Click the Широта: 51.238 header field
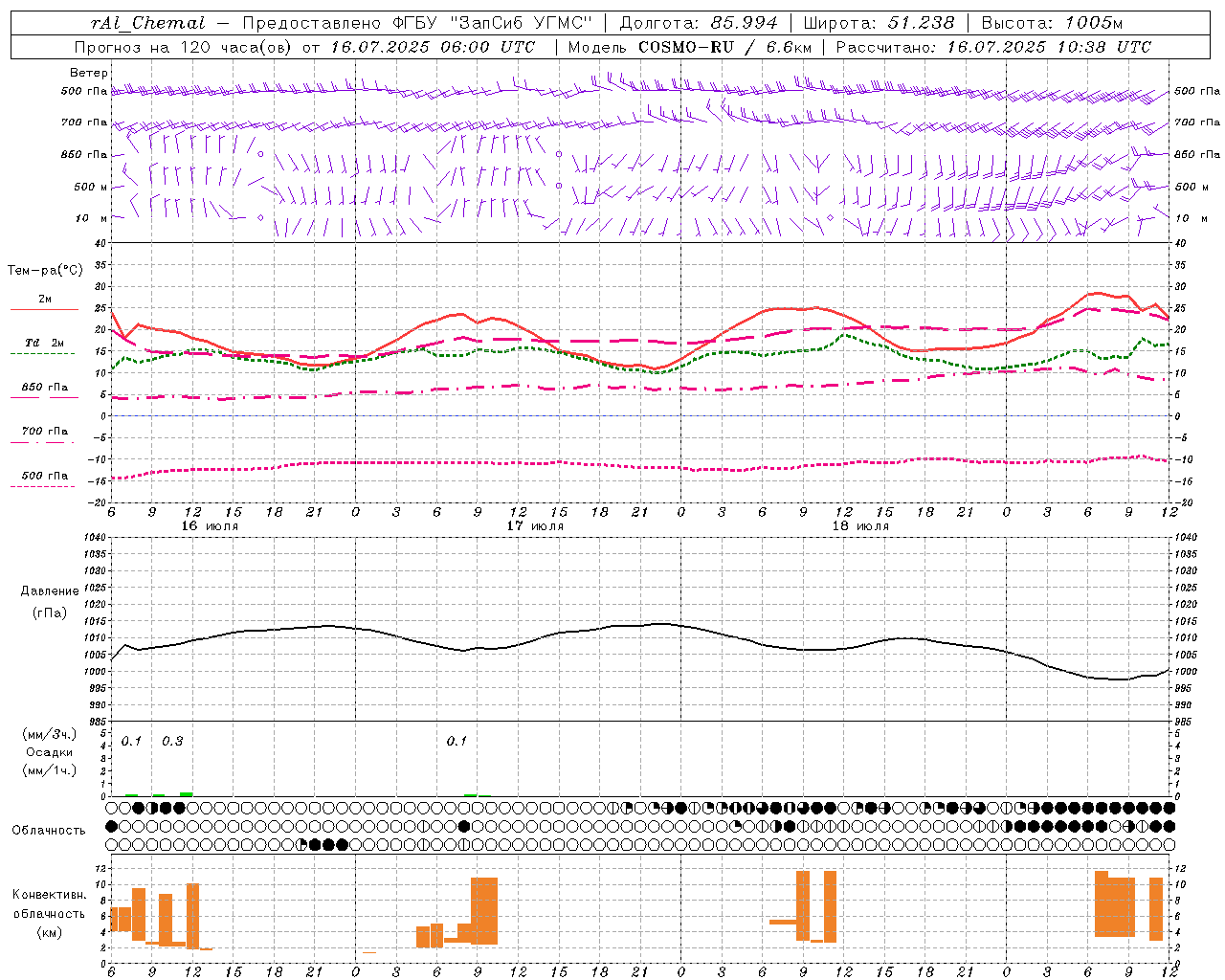Image resolution: width=1225 pixels, height=980 pixels. 879,23
